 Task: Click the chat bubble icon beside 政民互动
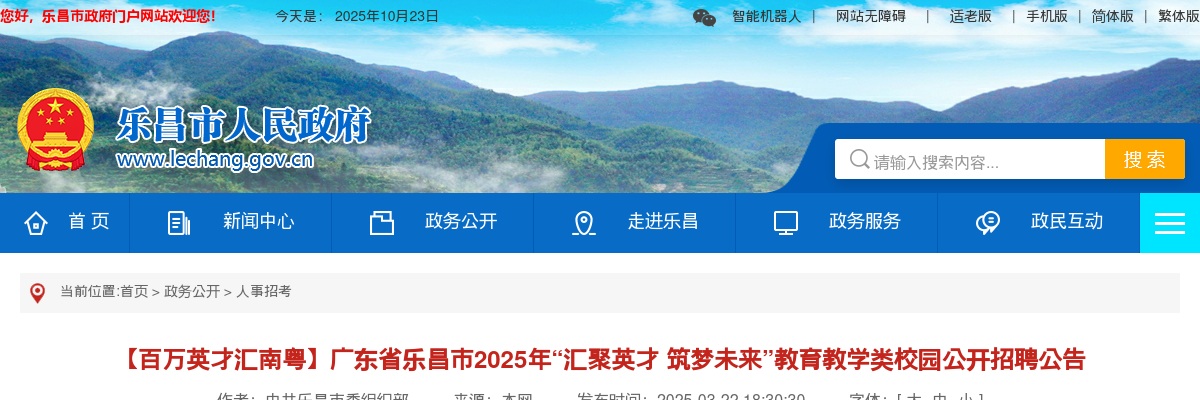[988, 222]
